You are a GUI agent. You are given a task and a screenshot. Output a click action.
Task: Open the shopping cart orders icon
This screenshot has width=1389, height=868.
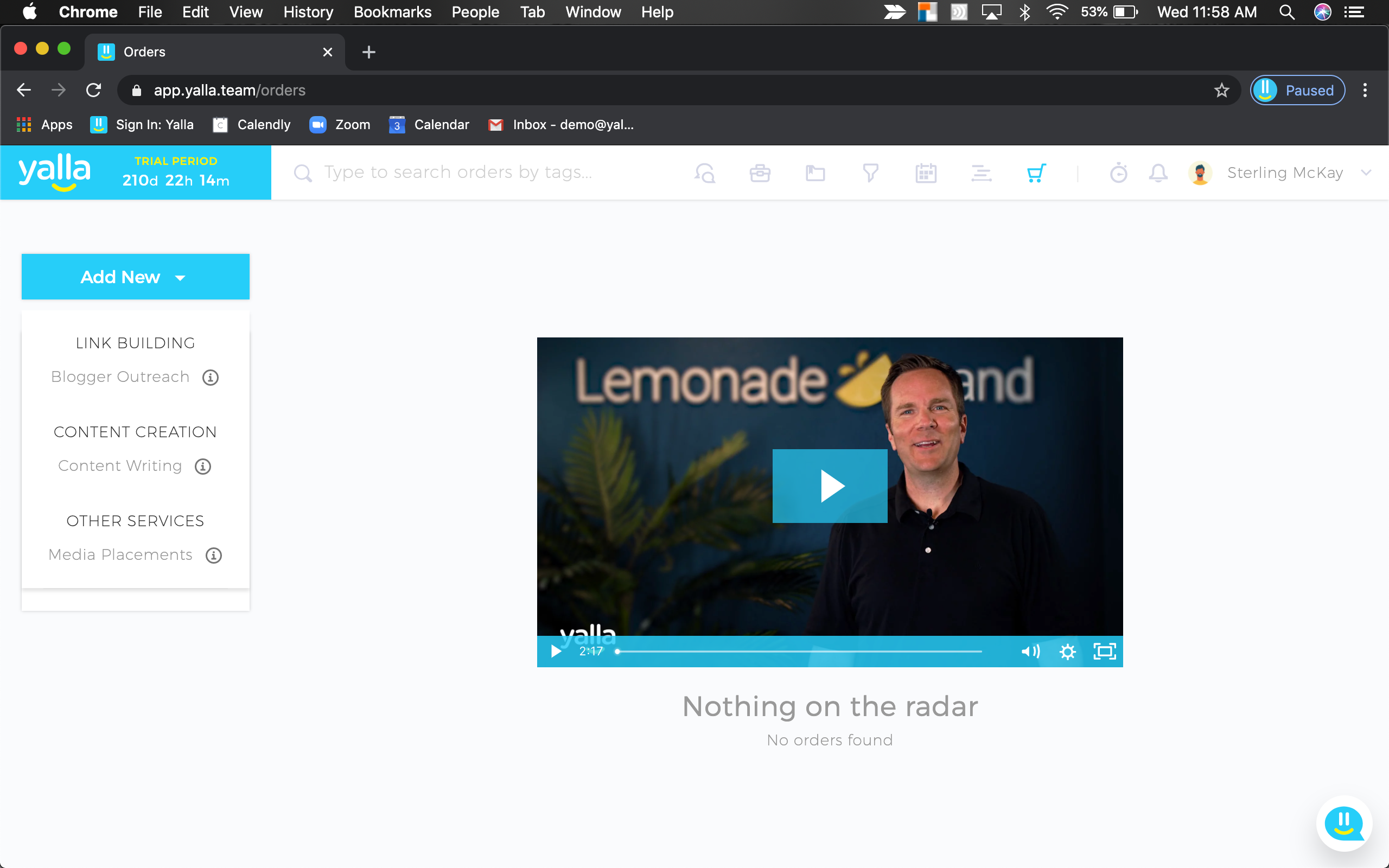[1036, 173]
